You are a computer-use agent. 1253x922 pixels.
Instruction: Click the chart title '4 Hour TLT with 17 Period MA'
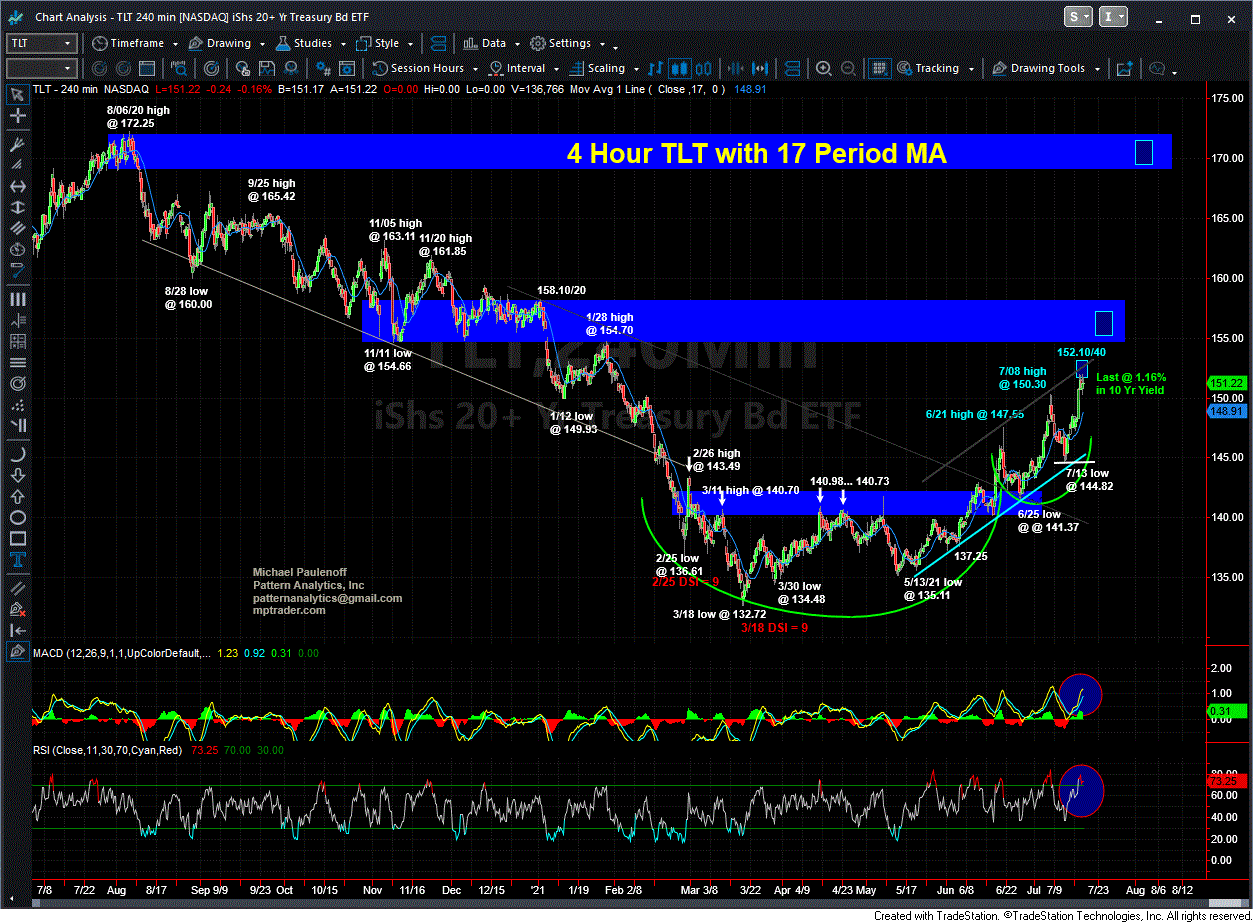(x=756, y=153)
